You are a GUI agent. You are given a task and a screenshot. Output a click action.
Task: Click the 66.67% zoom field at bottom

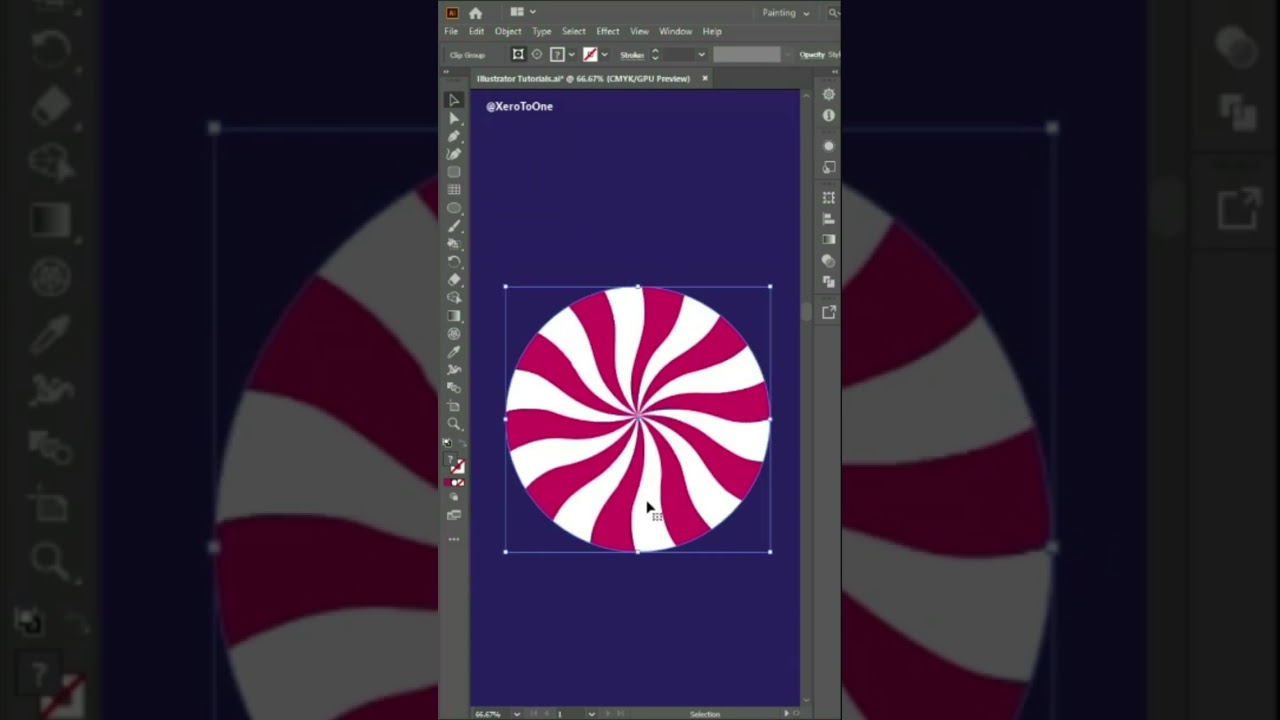pos(490,714)
